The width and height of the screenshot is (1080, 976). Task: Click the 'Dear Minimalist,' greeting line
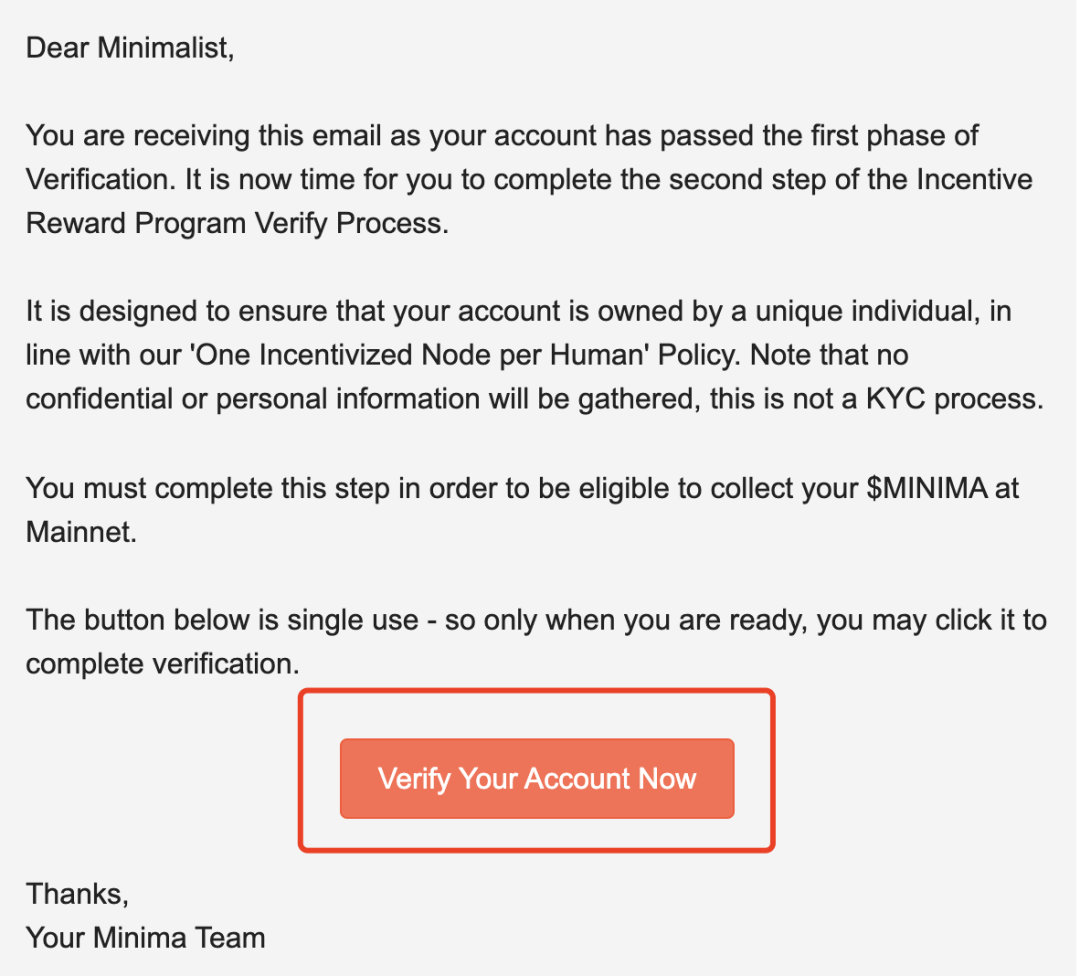(x=130, y=48)
